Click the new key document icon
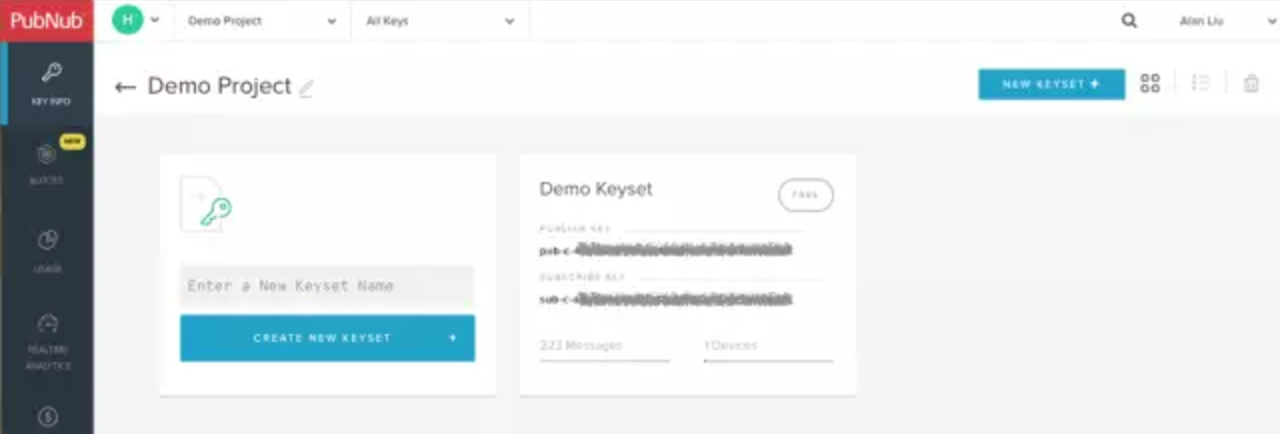 point(206,204)
